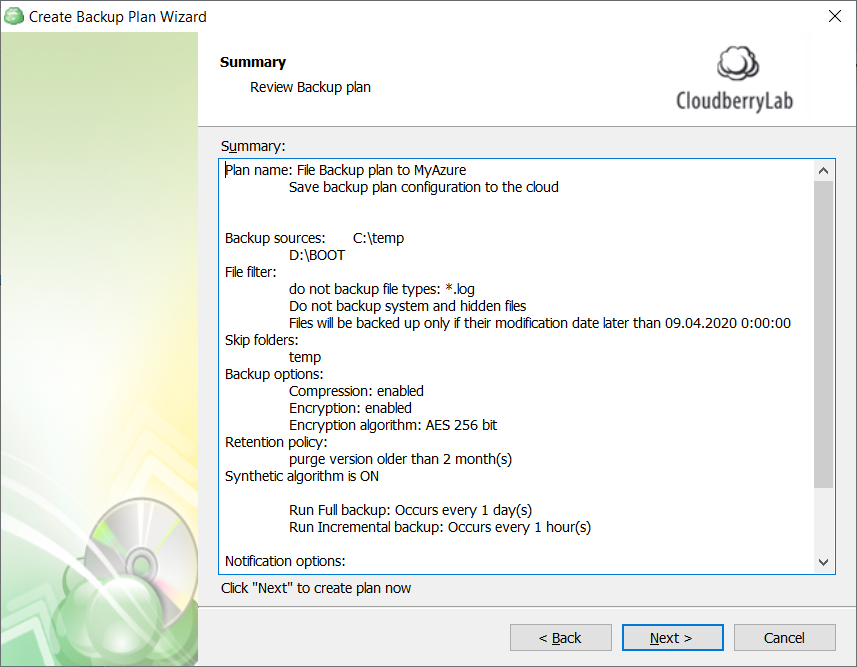Click the 'File filter:' heading
This screenshot has width=857, height=667.
coord(250,272)
